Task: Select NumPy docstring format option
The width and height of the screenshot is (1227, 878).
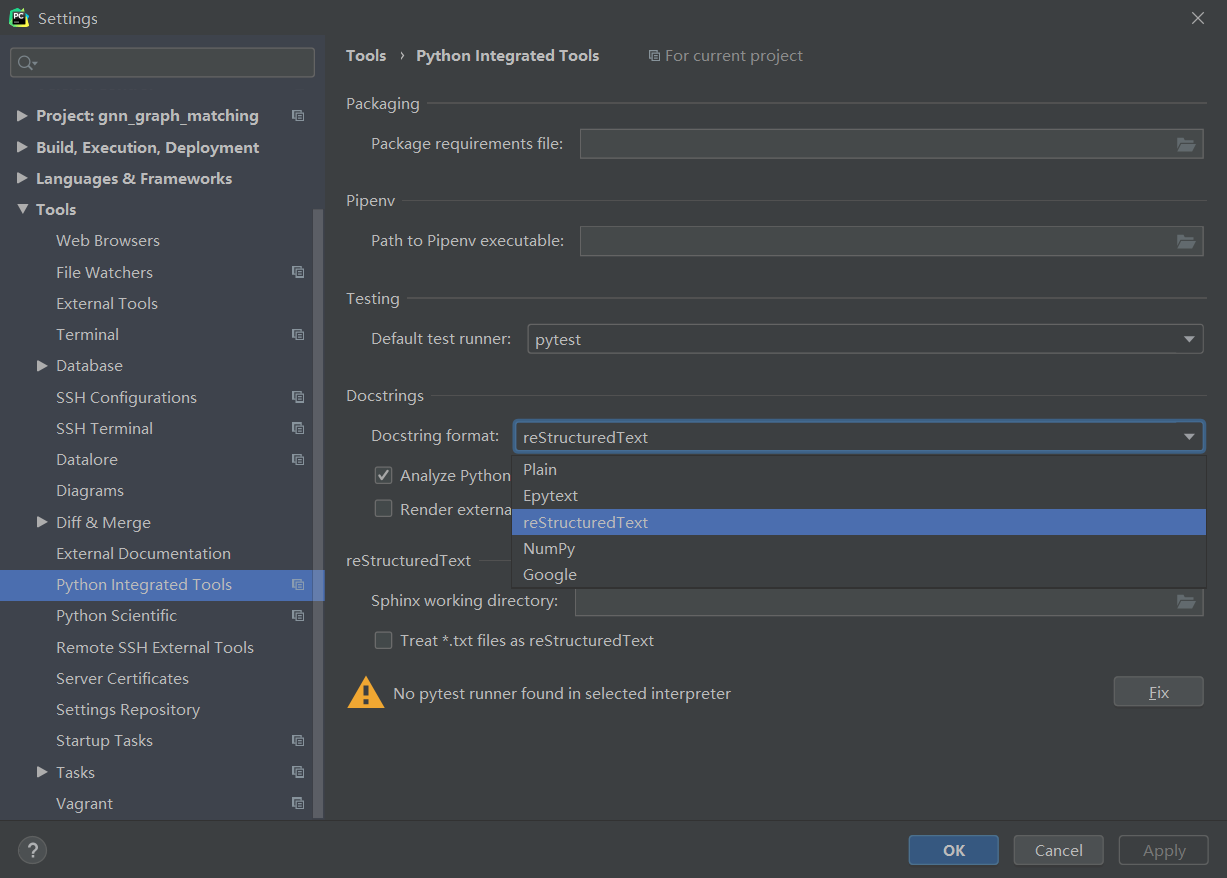Action: coord(858,548)
